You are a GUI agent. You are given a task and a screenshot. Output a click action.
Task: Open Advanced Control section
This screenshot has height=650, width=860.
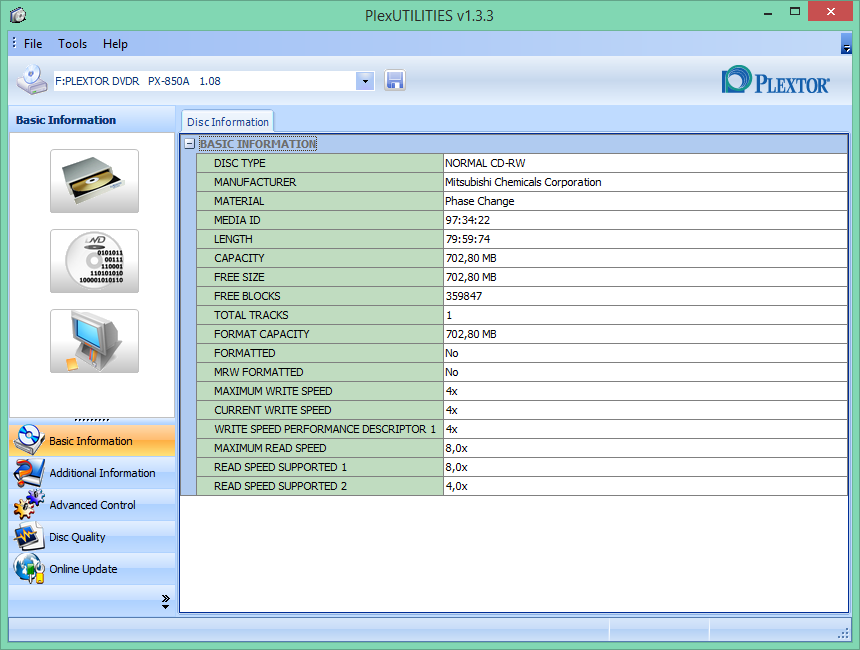click(92, 505)
